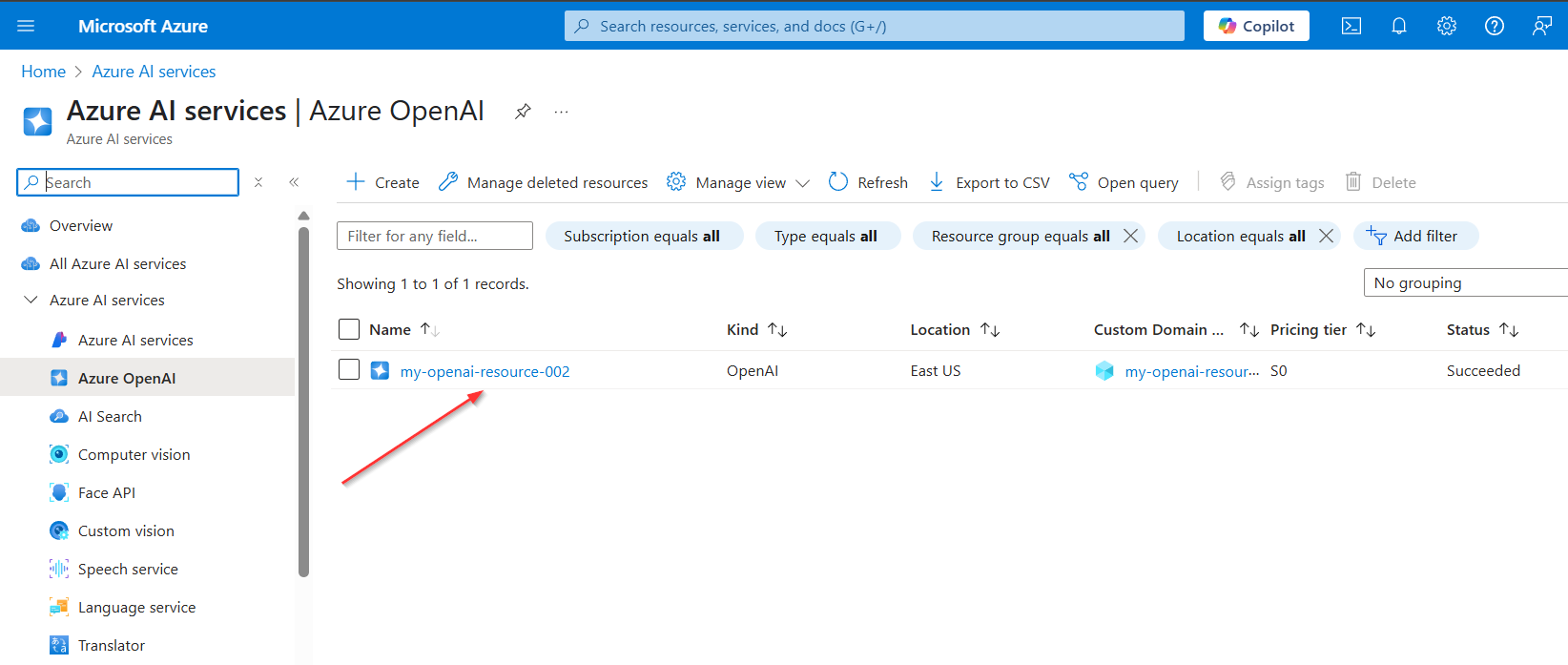1568x665 pixels.
Task: Collapse the Azure AI services tree section
Action: coord(31,300)
